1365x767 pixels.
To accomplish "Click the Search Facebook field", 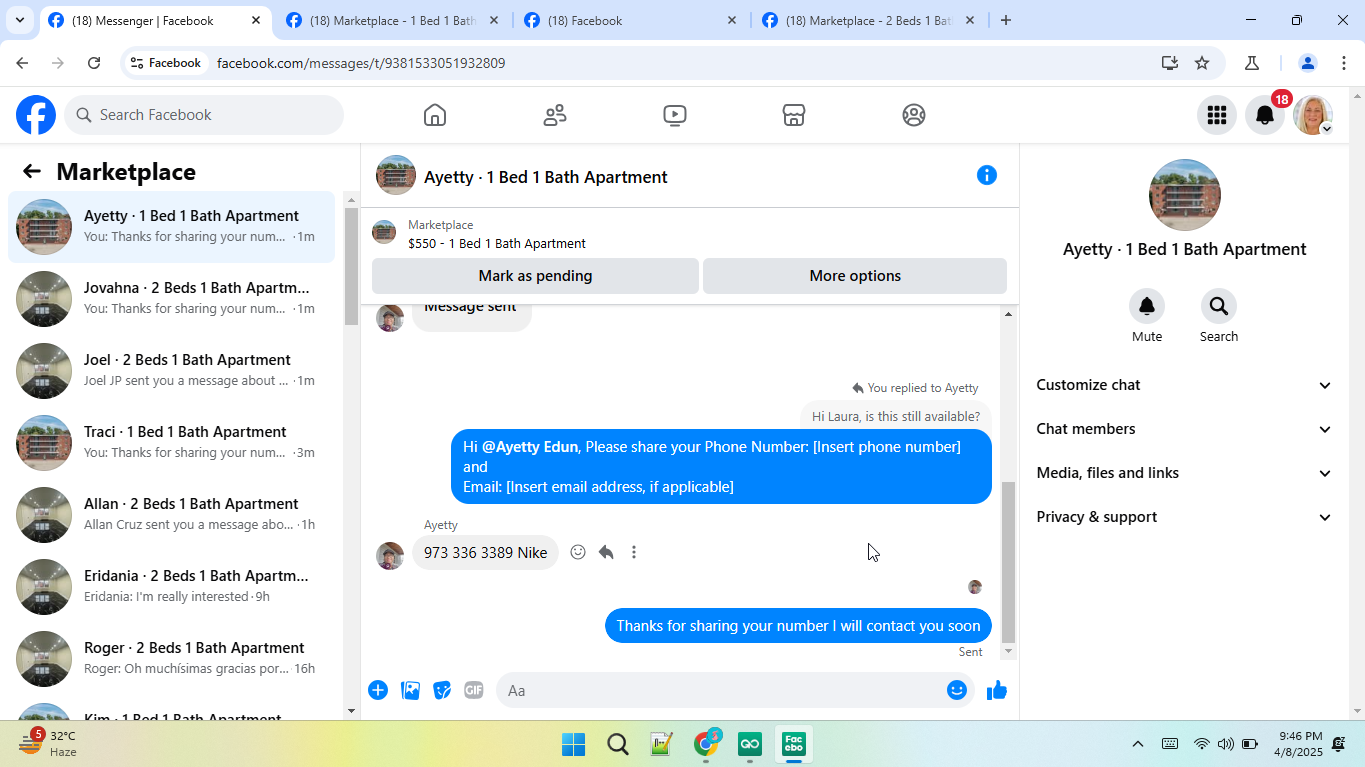I will coord(204,115).
